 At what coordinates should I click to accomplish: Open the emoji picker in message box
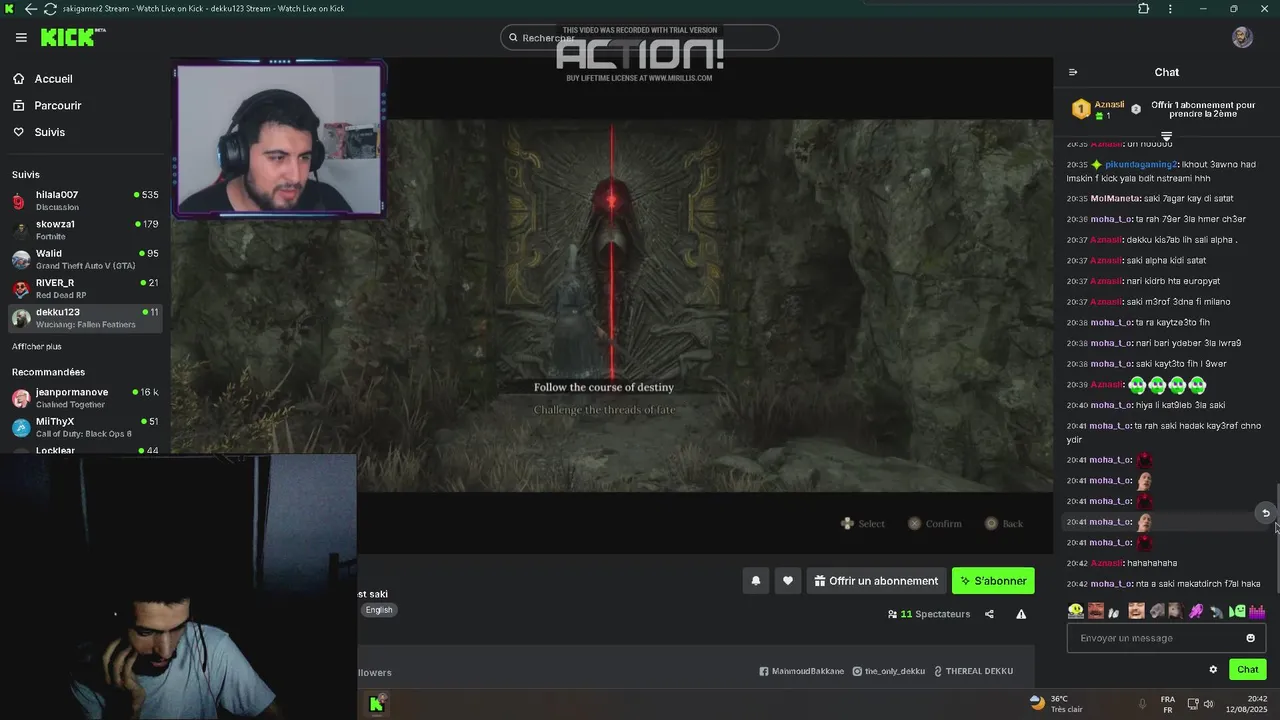coord(1250,638)
